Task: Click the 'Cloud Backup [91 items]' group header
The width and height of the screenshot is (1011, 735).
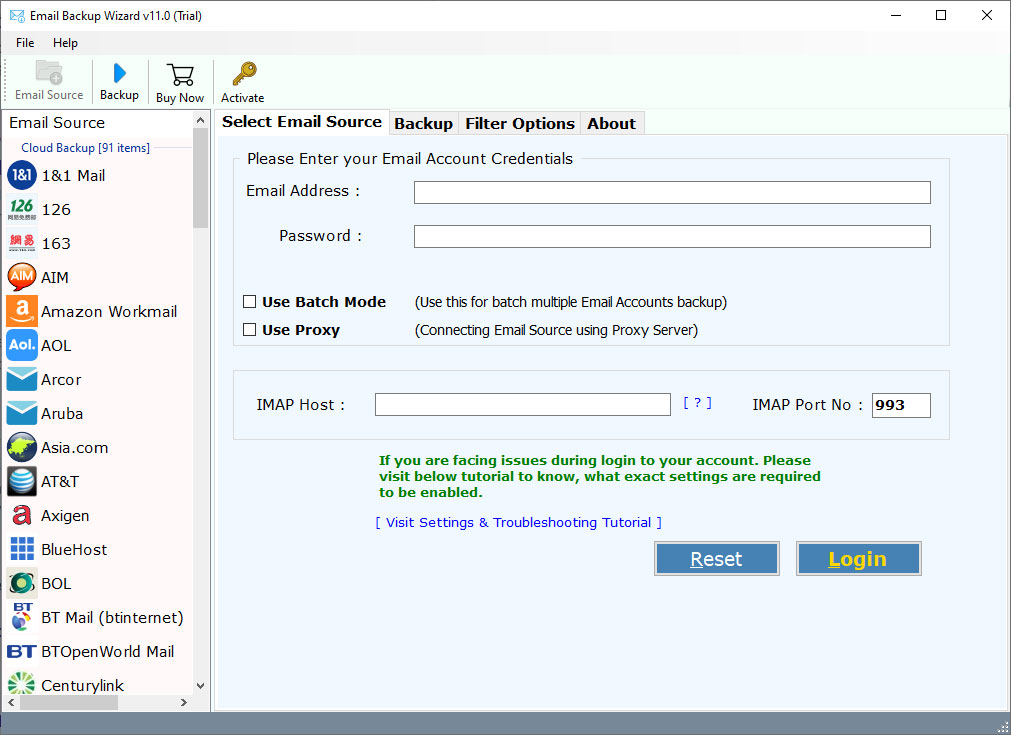Action: (x=85, y=148)
